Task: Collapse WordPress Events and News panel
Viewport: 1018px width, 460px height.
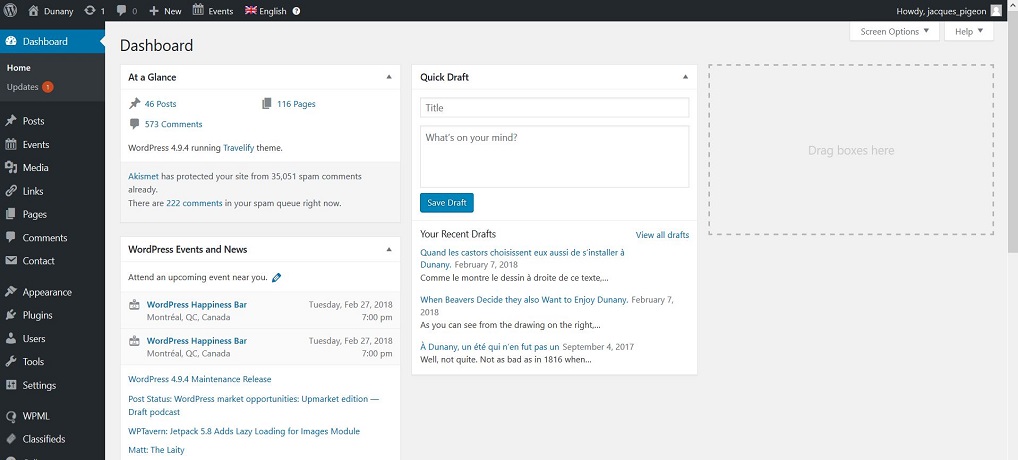Action: (389, 249)
